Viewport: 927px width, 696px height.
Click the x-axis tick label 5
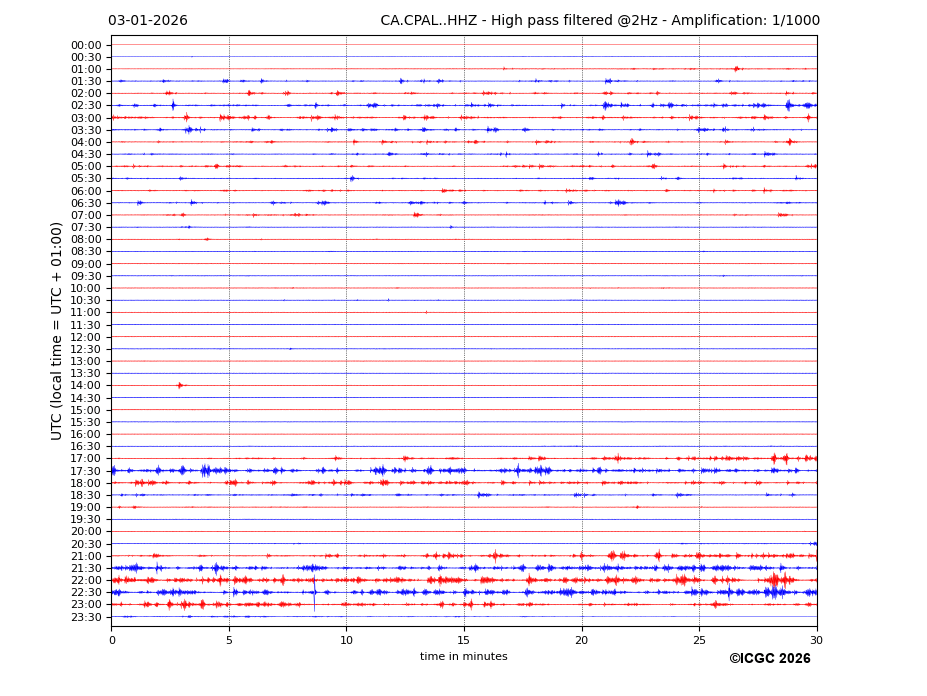[x=229, y=640]
